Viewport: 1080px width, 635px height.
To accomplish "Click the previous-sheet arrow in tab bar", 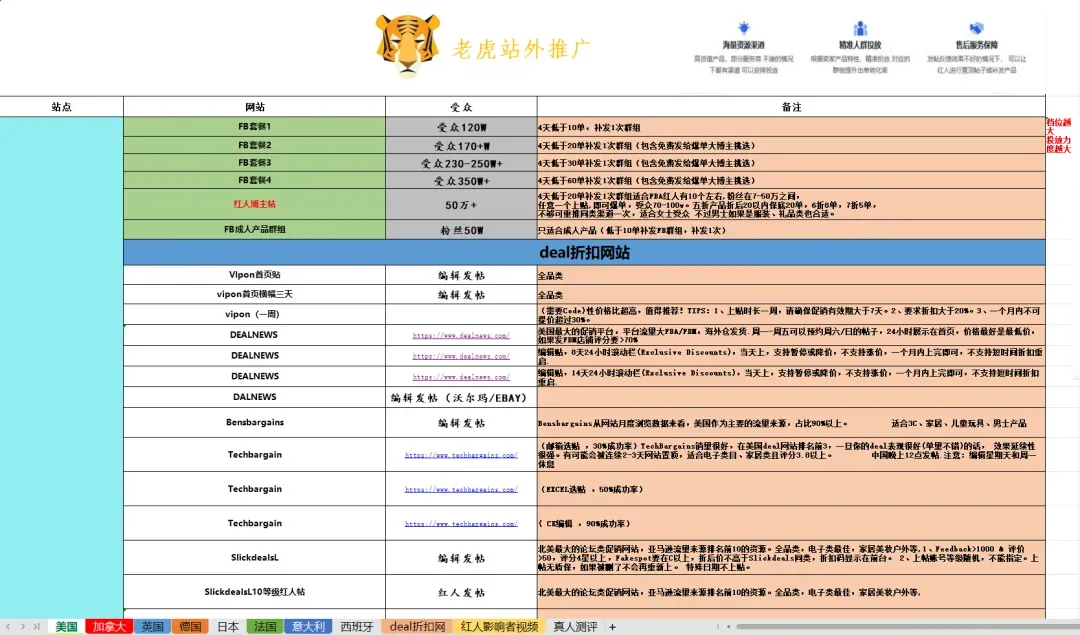I will (9, 627).
